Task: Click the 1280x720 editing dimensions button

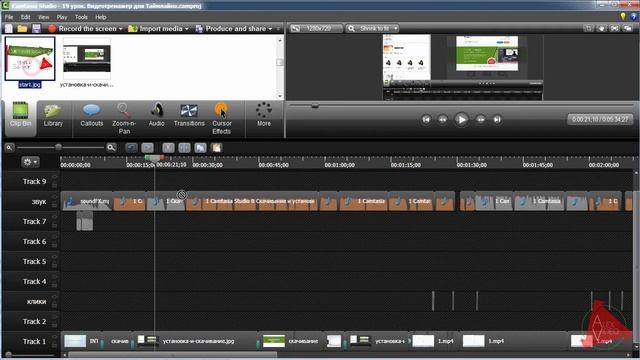Action: pos(315,28)
